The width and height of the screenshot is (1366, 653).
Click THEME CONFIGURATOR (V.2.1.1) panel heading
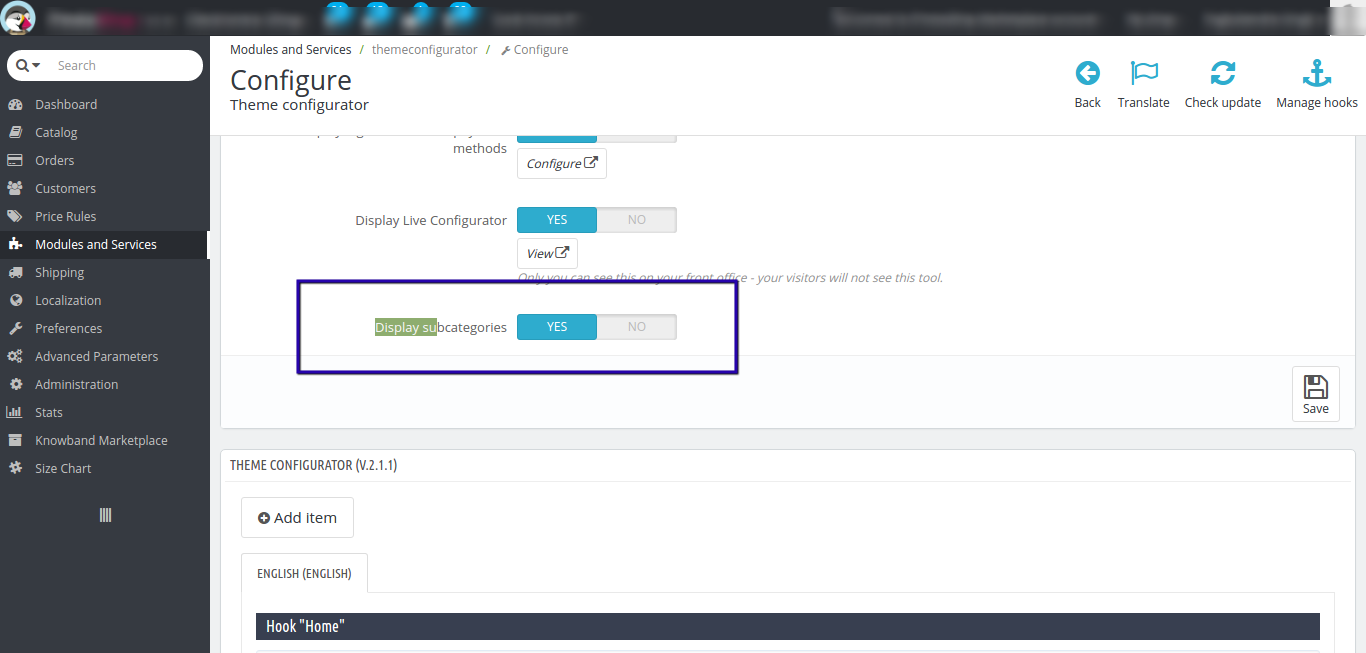coord(313,465)
